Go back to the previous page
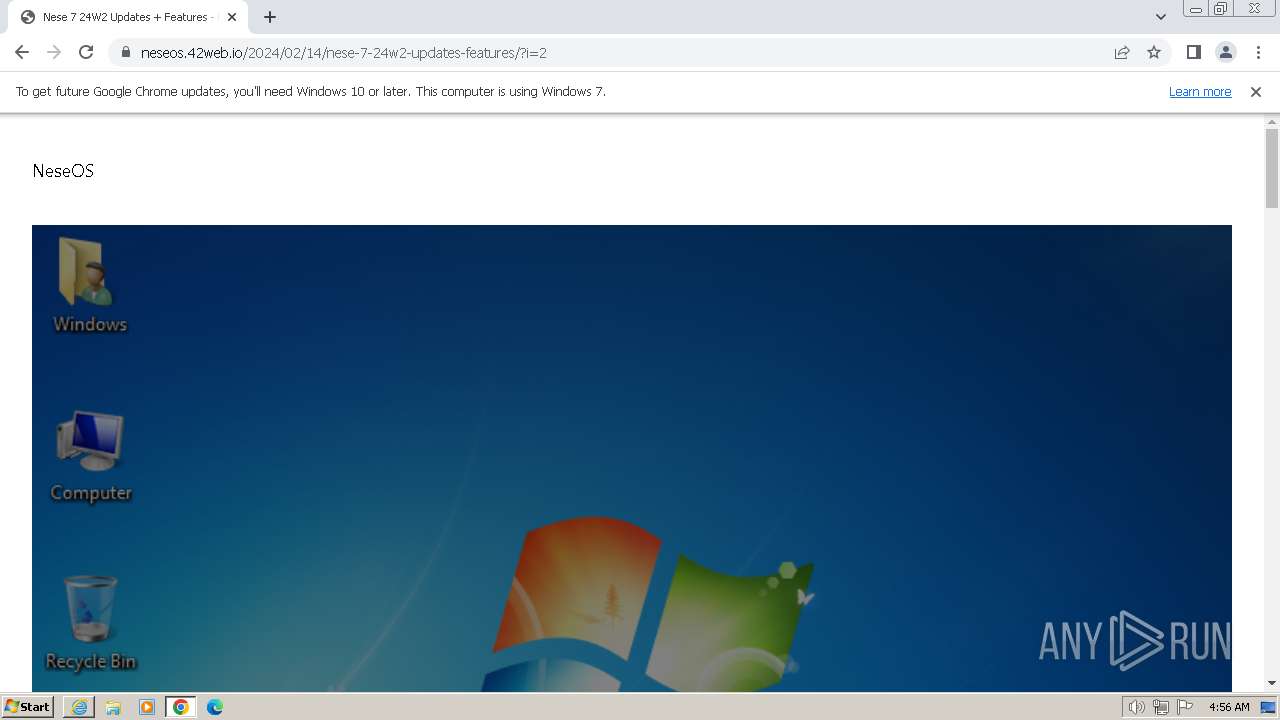The image size is (1280, 720). click(22, 52)
